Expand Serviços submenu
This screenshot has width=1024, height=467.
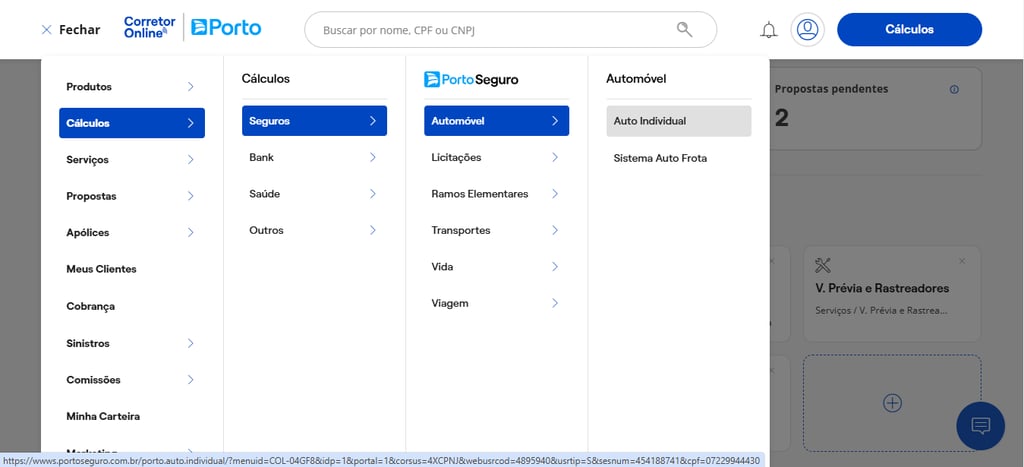(131, 159)
